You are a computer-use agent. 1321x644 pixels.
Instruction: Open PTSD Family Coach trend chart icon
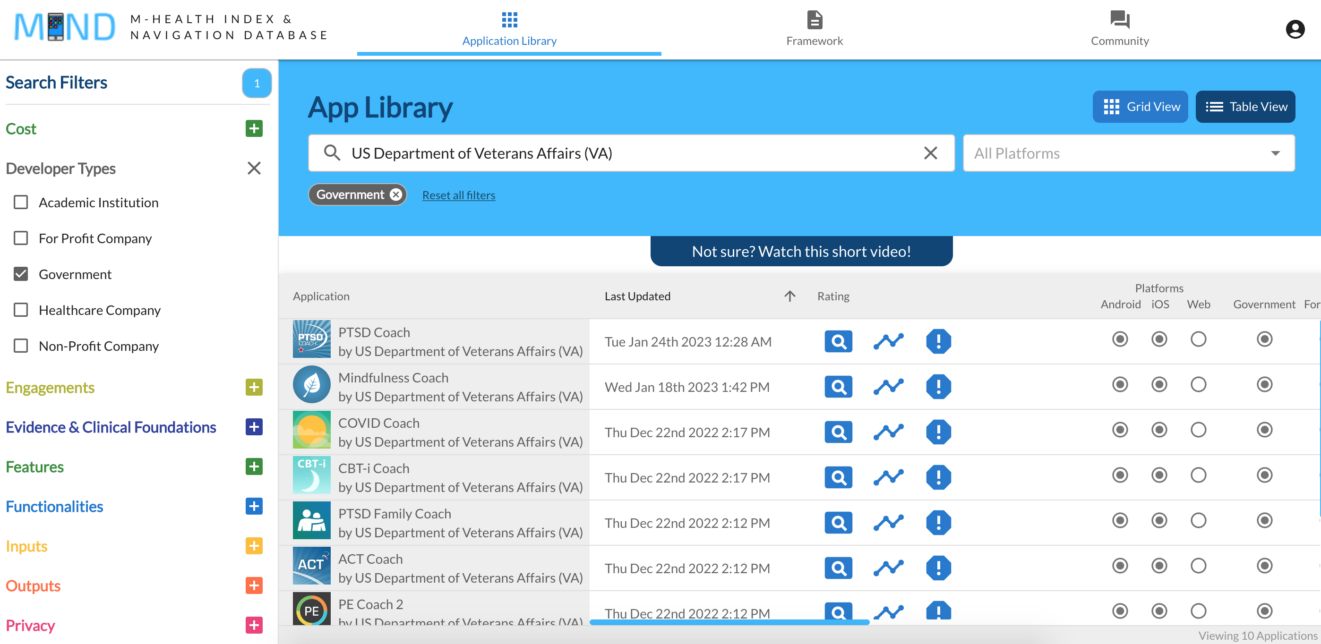(888, 523)
